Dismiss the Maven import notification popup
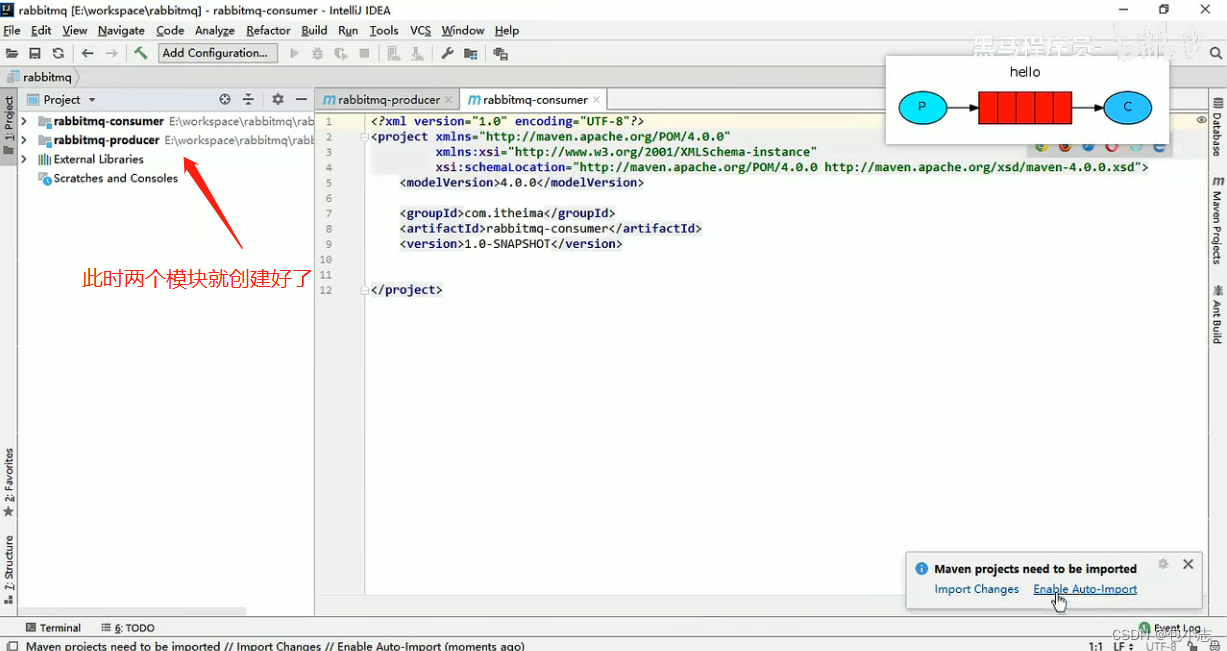 1188,564
